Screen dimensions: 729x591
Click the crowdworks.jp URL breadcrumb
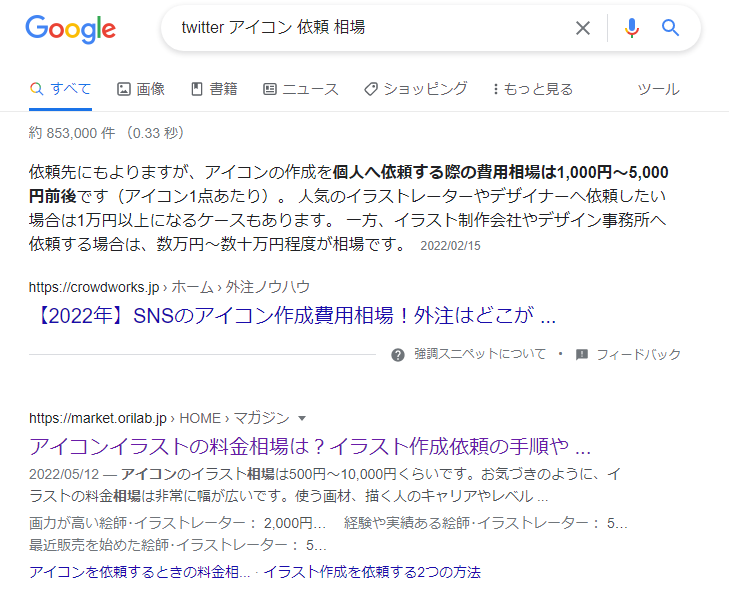tap(169, 287)
